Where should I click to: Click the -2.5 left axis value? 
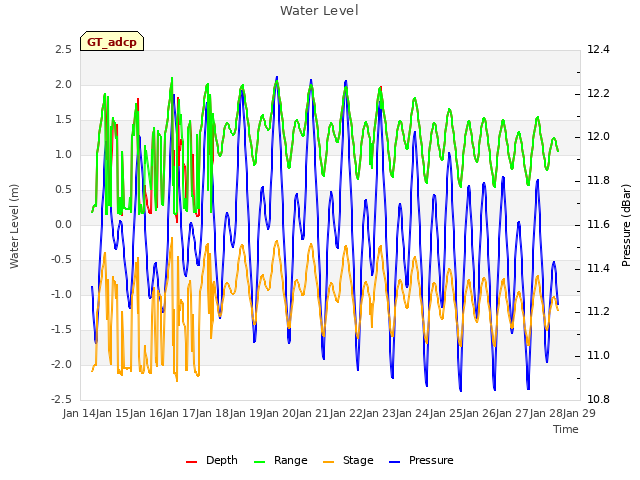click(61, 399)
